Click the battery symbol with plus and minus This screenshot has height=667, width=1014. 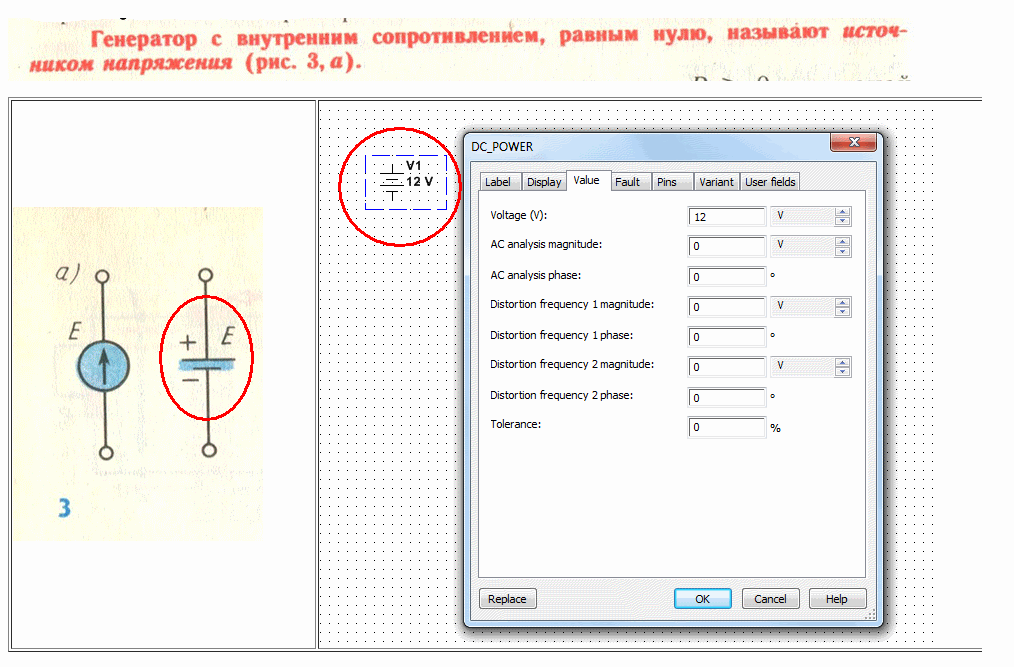coord(207,362)
